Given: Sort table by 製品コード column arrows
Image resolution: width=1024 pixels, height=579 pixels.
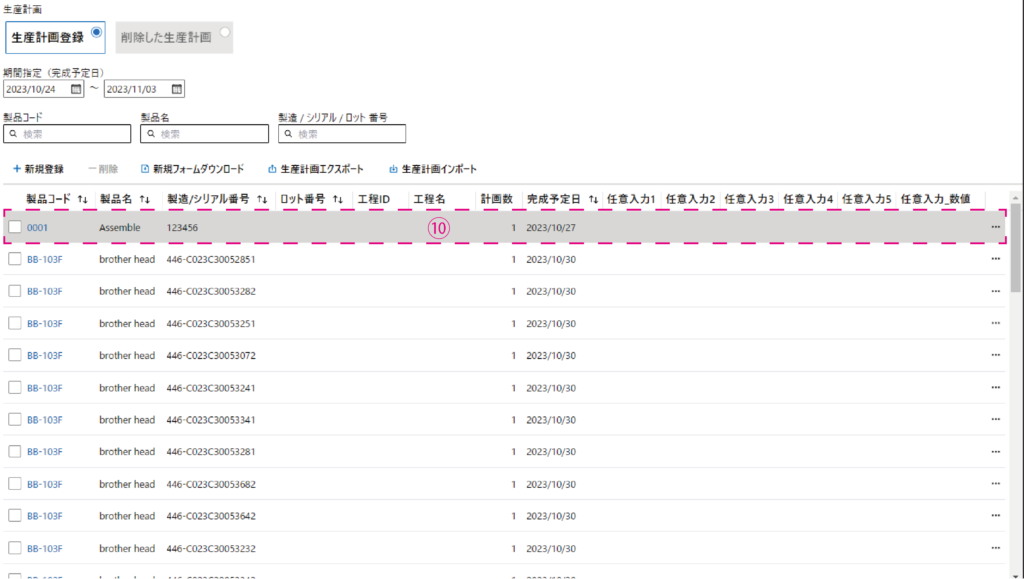Looking at the screenshot, I should (83, 199).
